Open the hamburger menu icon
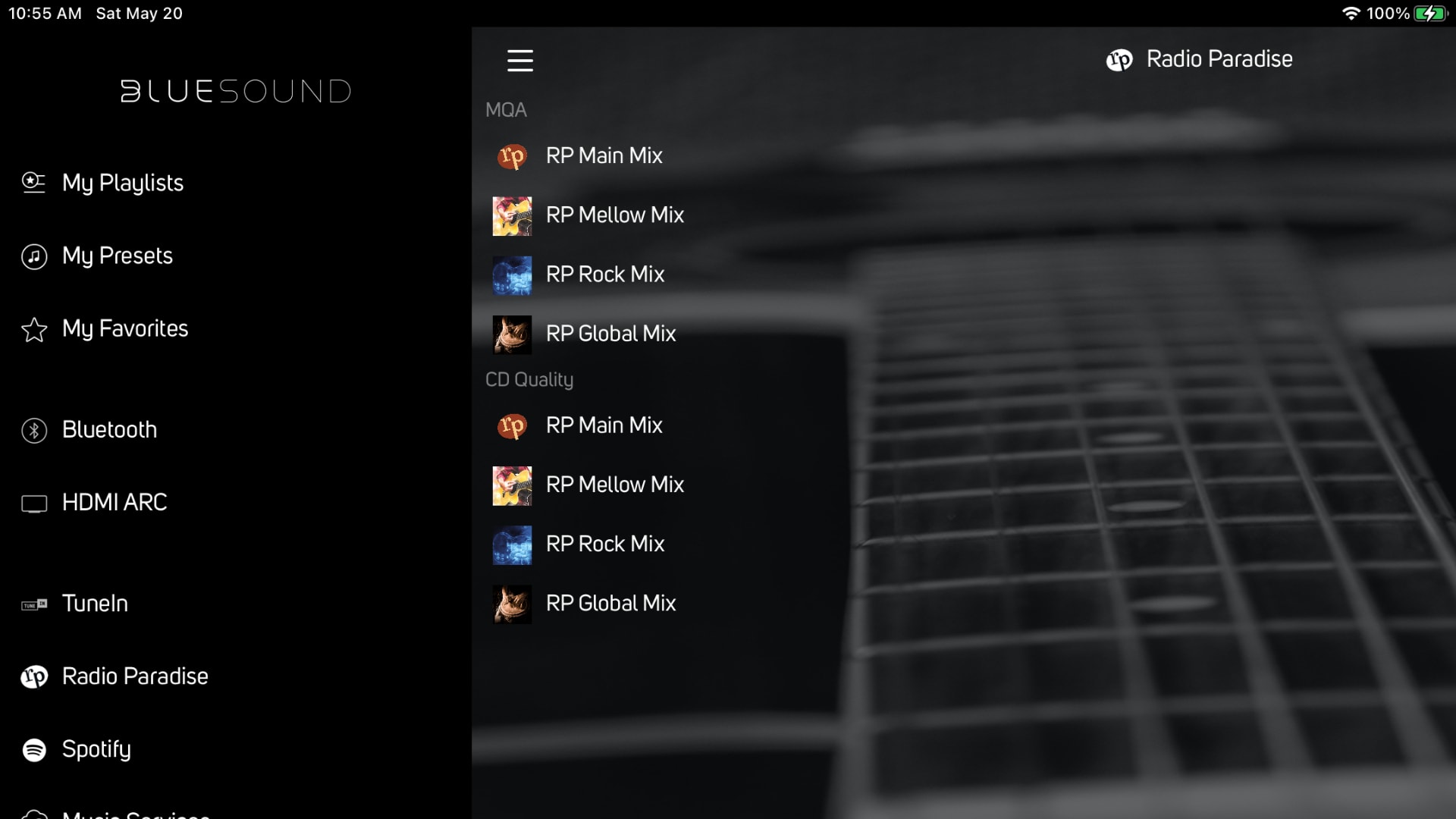 click(520, 60)
